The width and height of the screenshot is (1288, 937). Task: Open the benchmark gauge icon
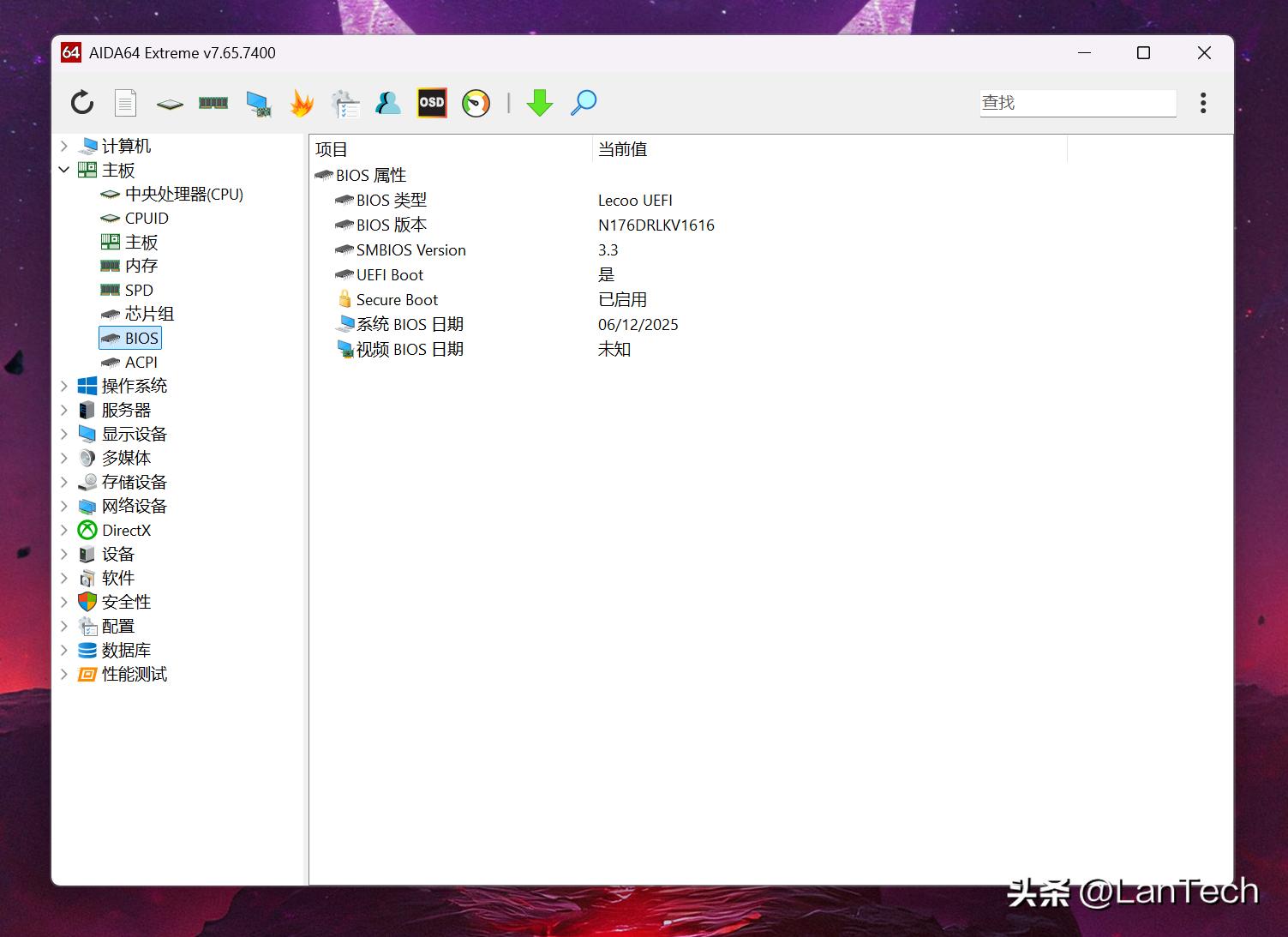pos(476,103)
